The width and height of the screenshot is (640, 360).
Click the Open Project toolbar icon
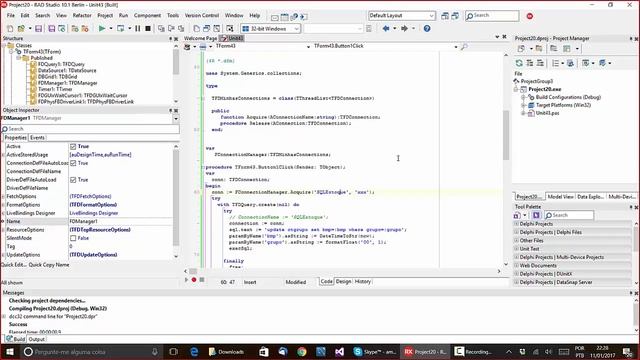coord(62,29)
